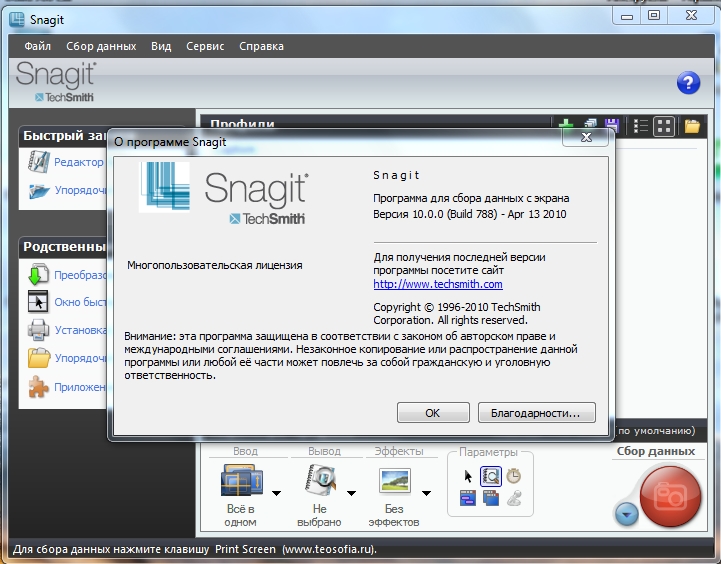Click the Упорядочить link under Редактор

pyautogui.click(x=80, y=190)
